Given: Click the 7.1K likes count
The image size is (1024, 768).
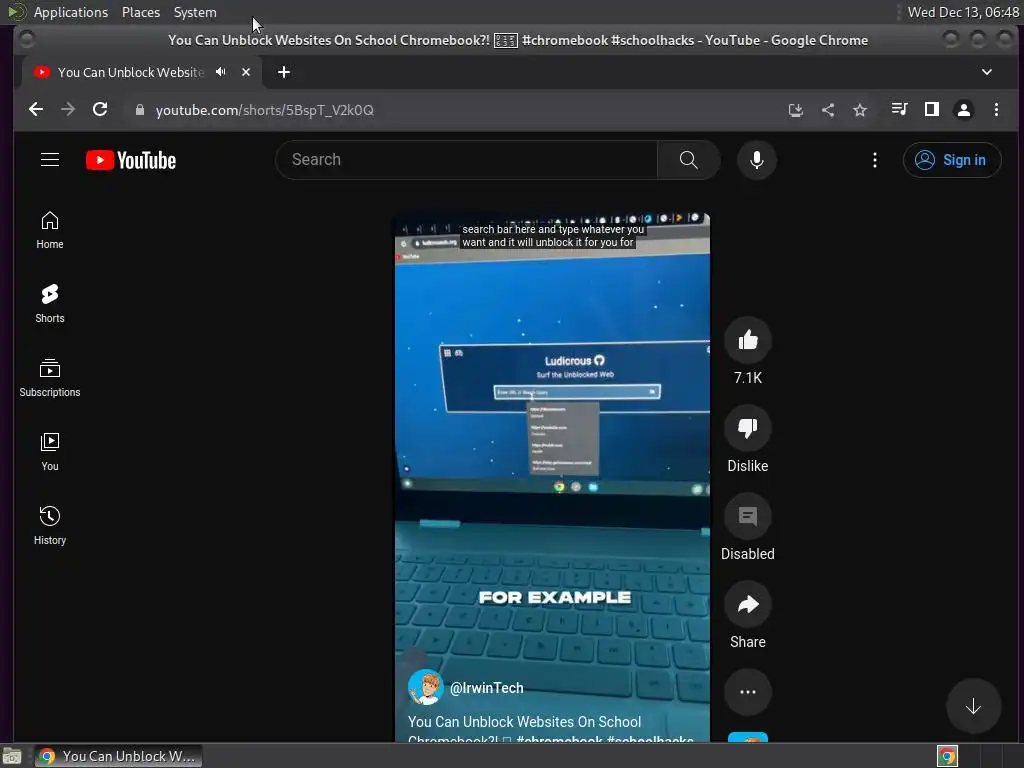Looking at the screenshot, I should pyautogui.click(x=748, y=377).
